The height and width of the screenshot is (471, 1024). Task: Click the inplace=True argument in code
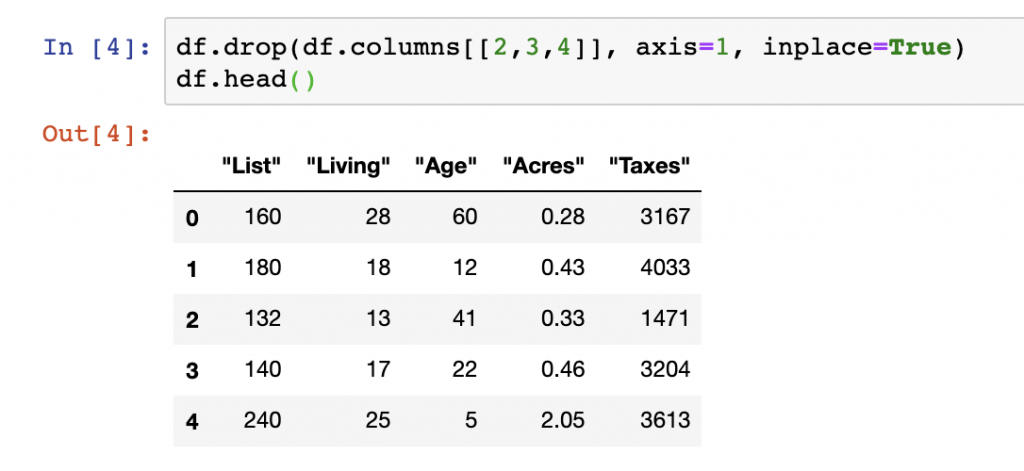click(x=857, y=48)
